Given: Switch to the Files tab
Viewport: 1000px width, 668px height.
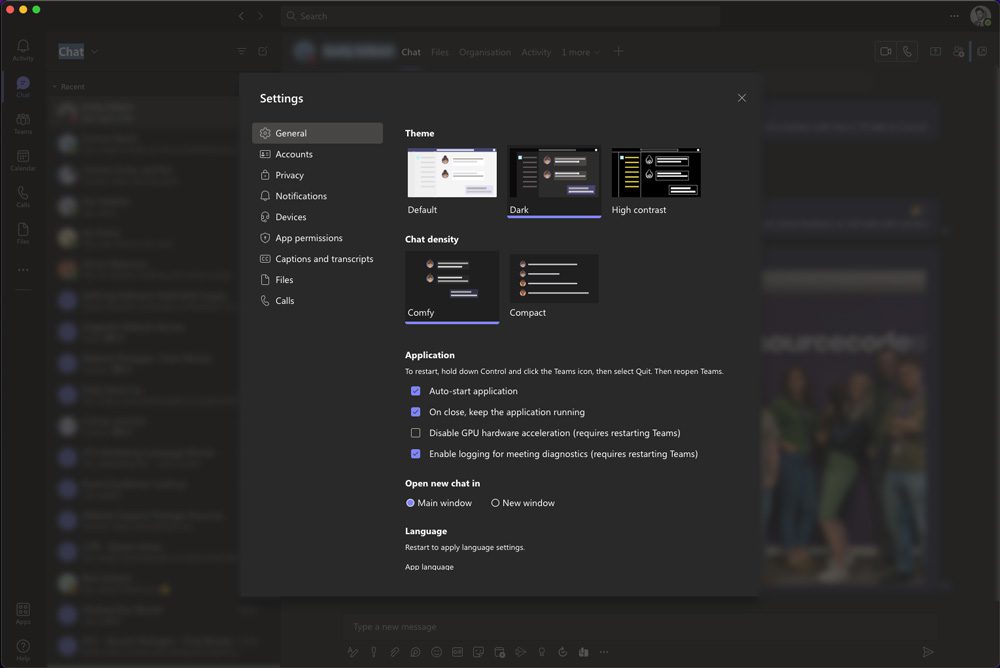Looking at the screenshot, I should click(x=439, y=52).
